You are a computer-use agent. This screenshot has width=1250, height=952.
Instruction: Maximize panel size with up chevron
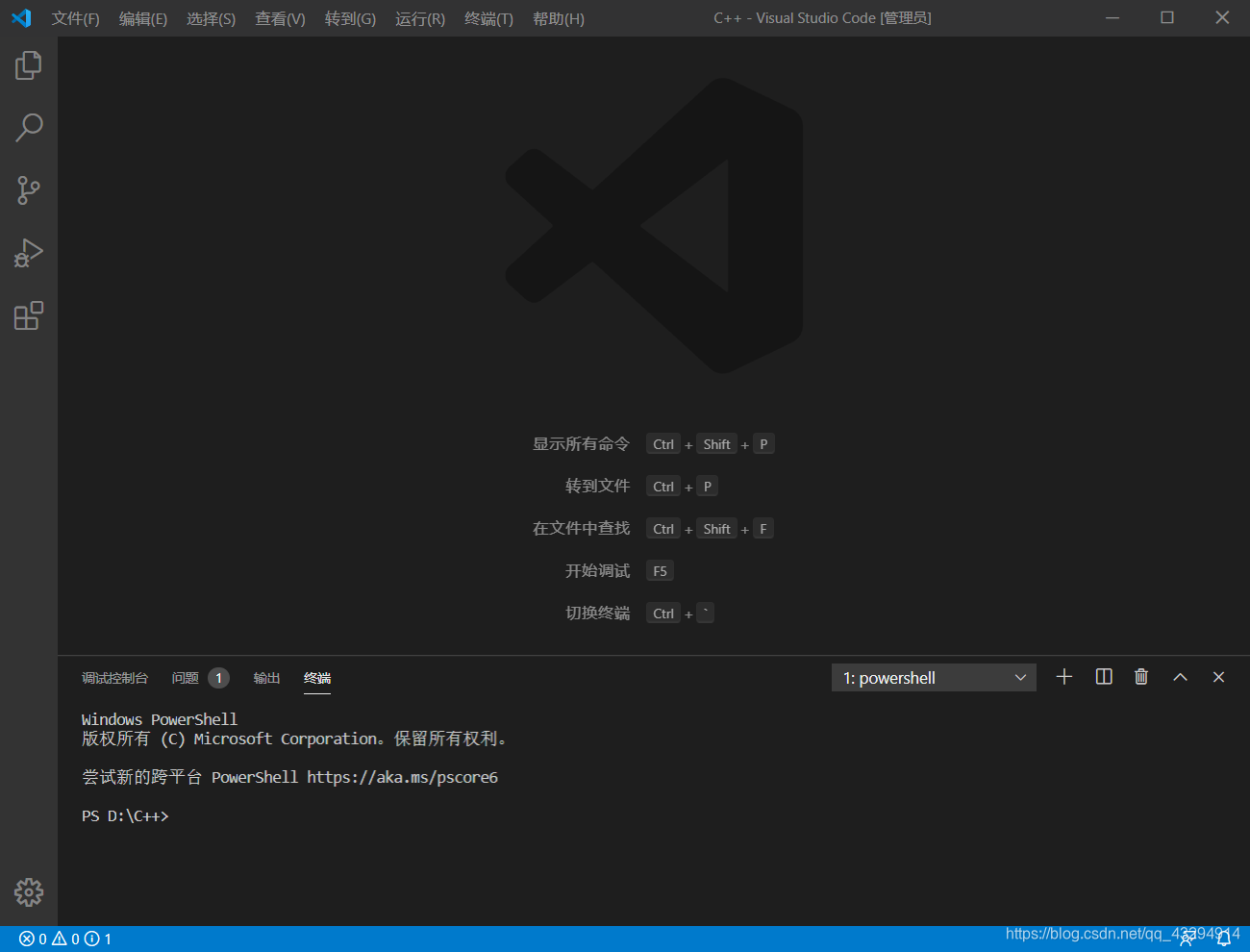point(1180,677)
